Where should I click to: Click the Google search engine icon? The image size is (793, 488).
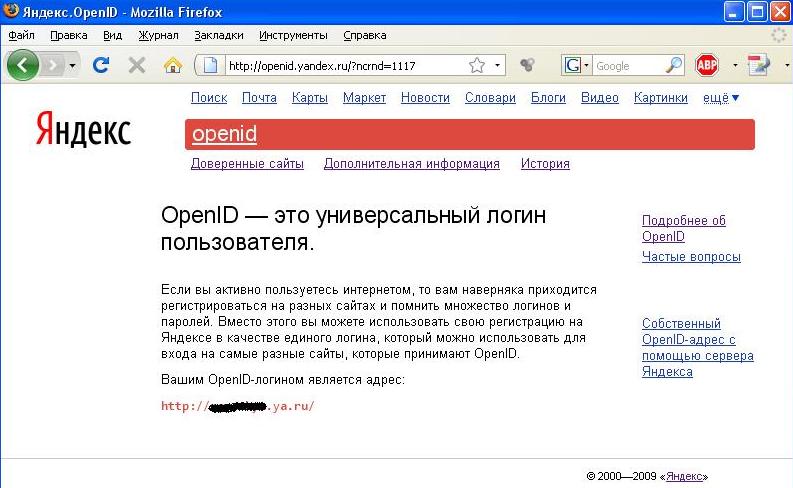click(572, 65)
